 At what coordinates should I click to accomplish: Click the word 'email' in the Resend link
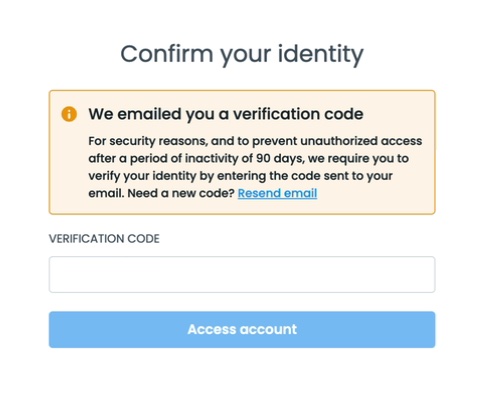point(300,193)
